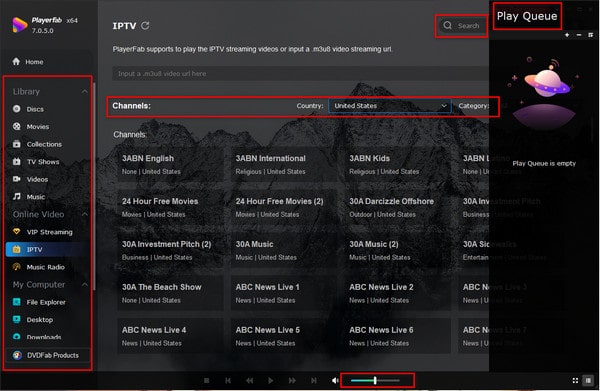Open the 24 Hour Free Movies channel

click(x=170, y=207)
